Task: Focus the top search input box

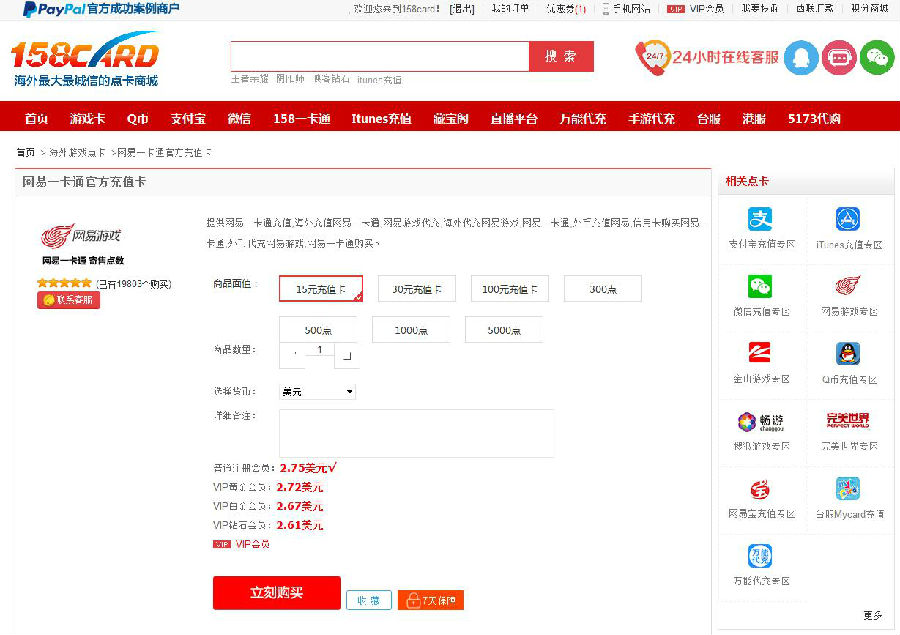Action: [380, 56]
